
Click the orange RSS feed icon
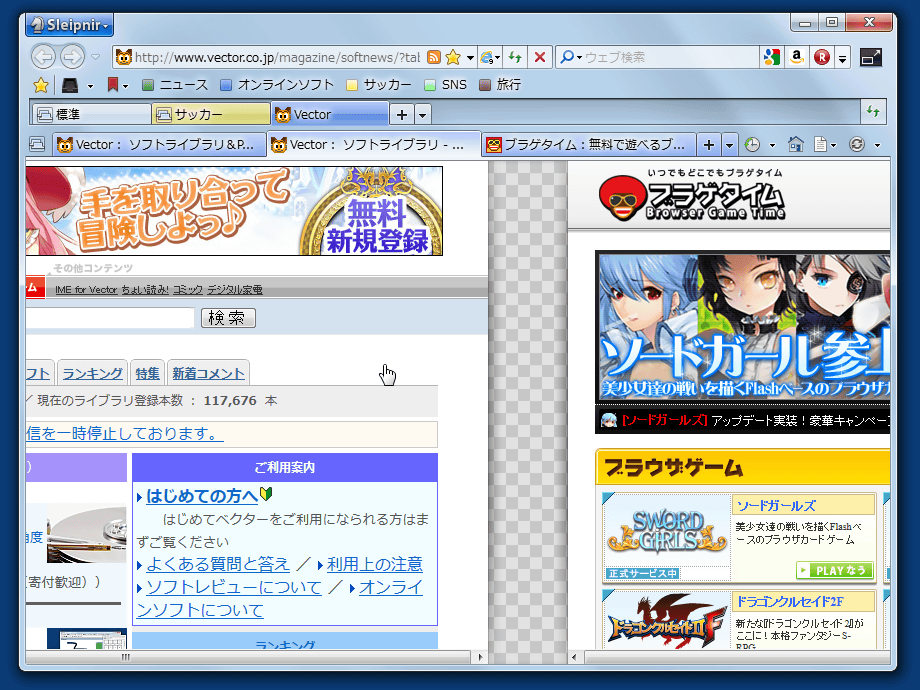(434, 57)
